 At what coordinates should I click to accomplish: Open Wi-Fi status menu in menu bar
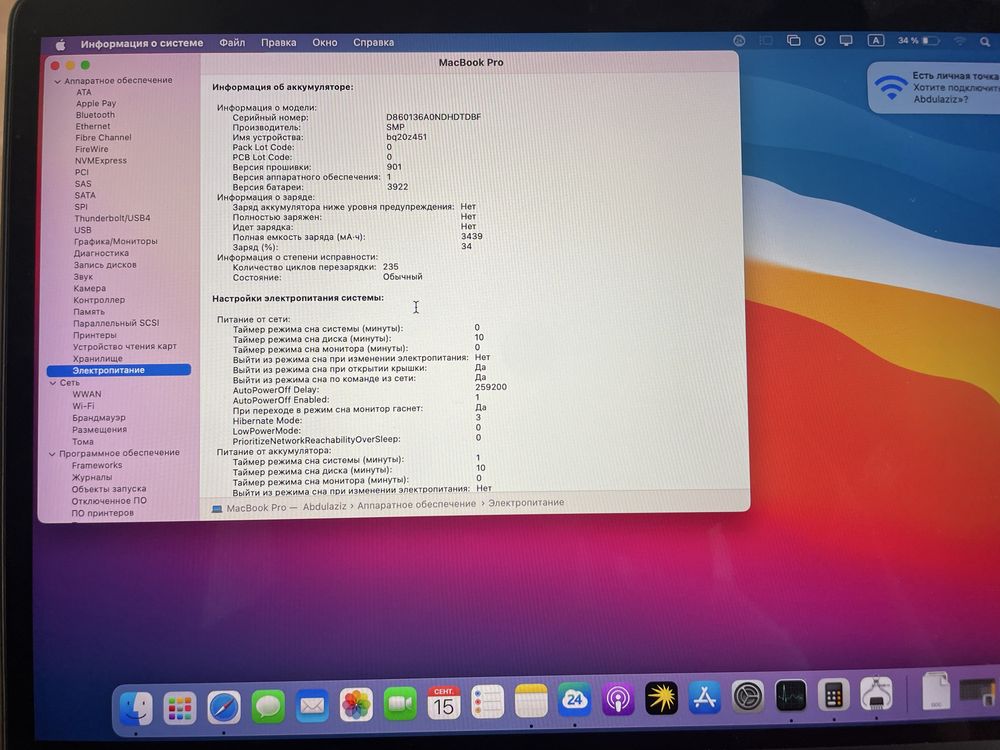[x=960, y=41]
